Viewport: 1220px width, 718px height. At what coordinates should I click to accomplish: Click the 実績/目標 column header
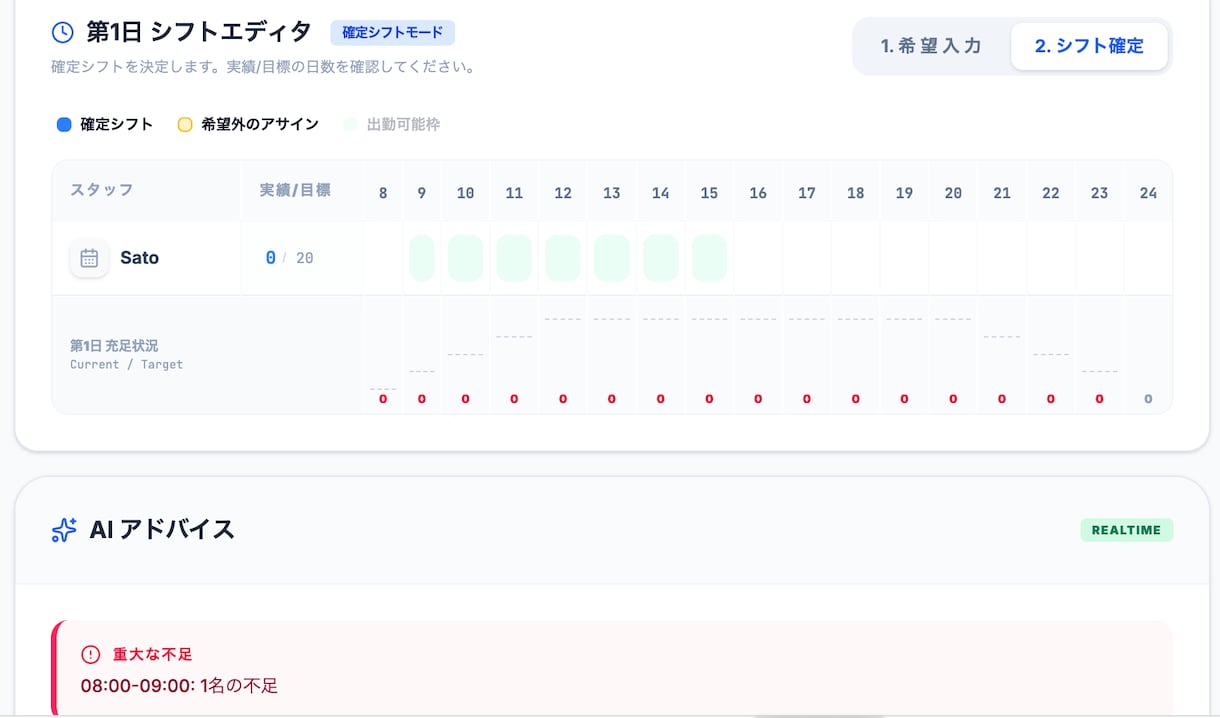pyautogui.click(x=295, y=190)
